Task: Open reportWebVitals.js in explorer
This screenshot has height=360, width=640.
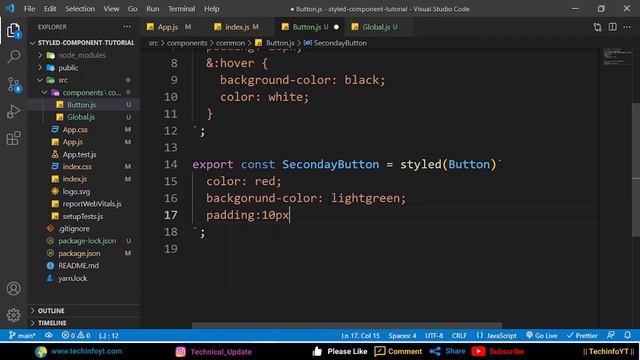Action: (84, 204)
